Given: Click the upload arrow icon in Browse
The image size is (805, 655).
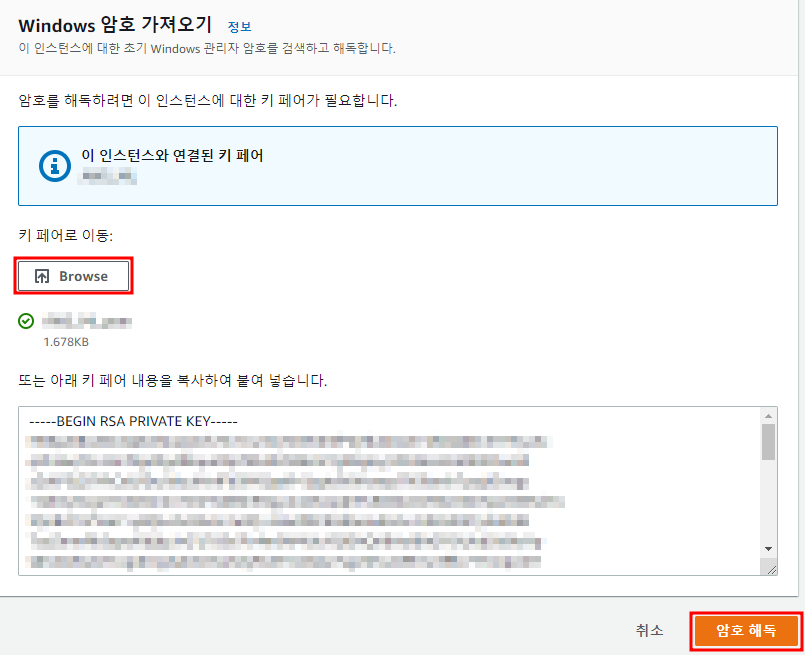Looking at the screenshot, I should (x=42, y=276).
